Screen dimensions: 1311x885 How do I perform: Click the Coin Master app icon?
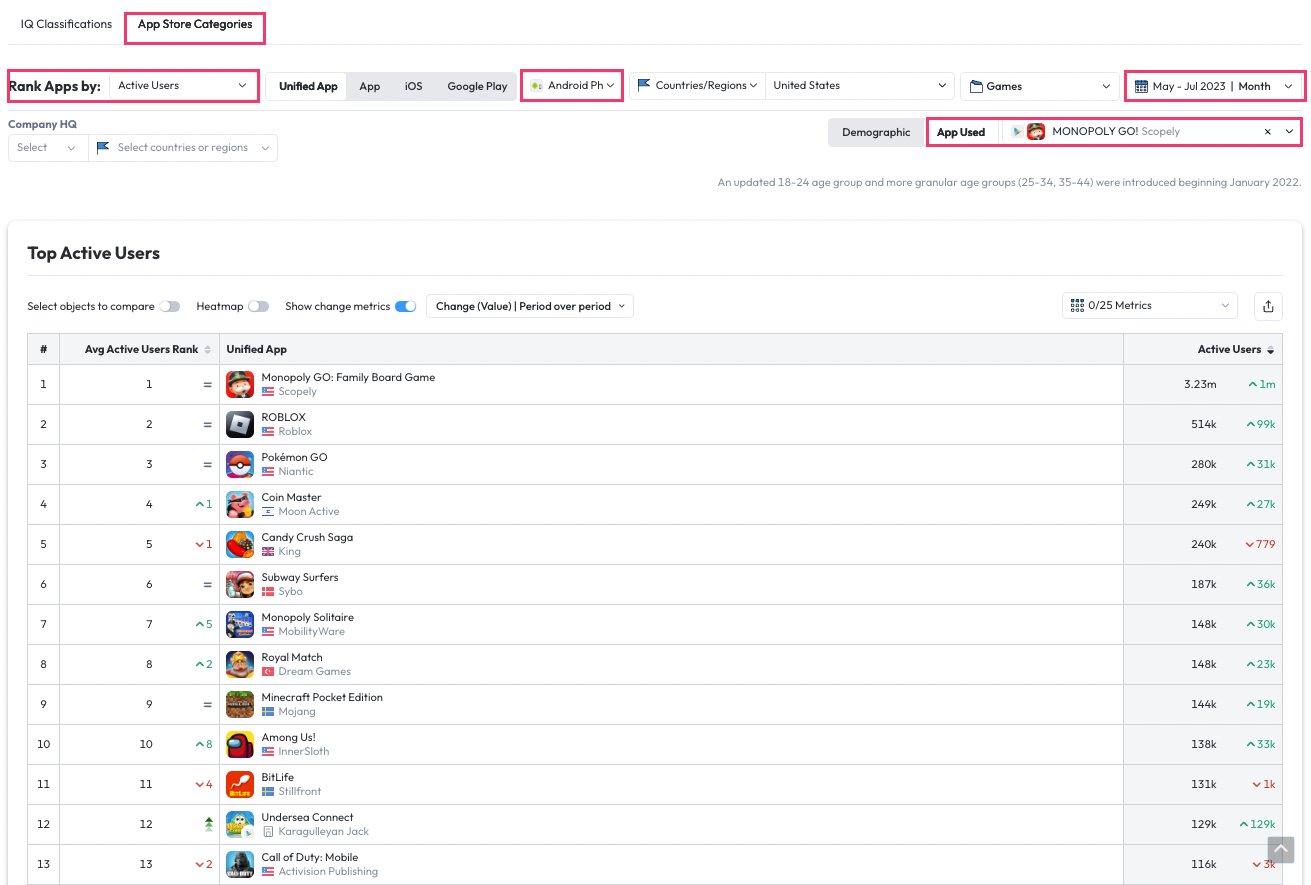pyautogui.click(x=240, y=504)
